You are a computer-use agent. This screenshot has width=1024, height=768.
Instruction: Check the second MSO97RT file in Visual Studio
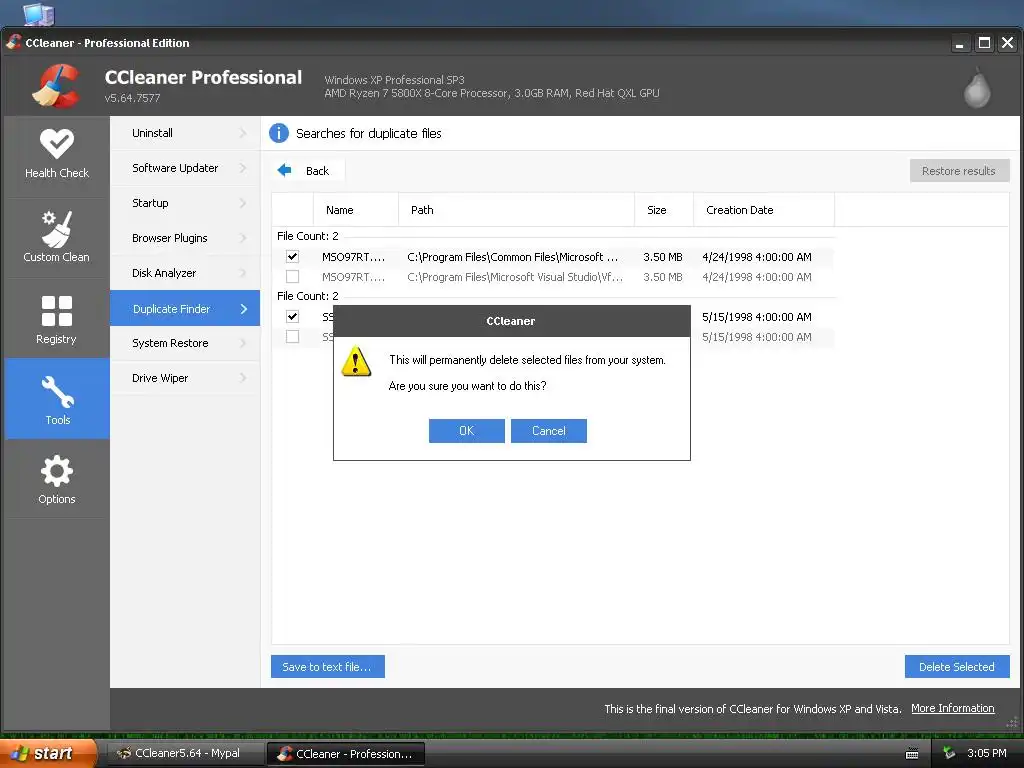click(x=293, y=277)
